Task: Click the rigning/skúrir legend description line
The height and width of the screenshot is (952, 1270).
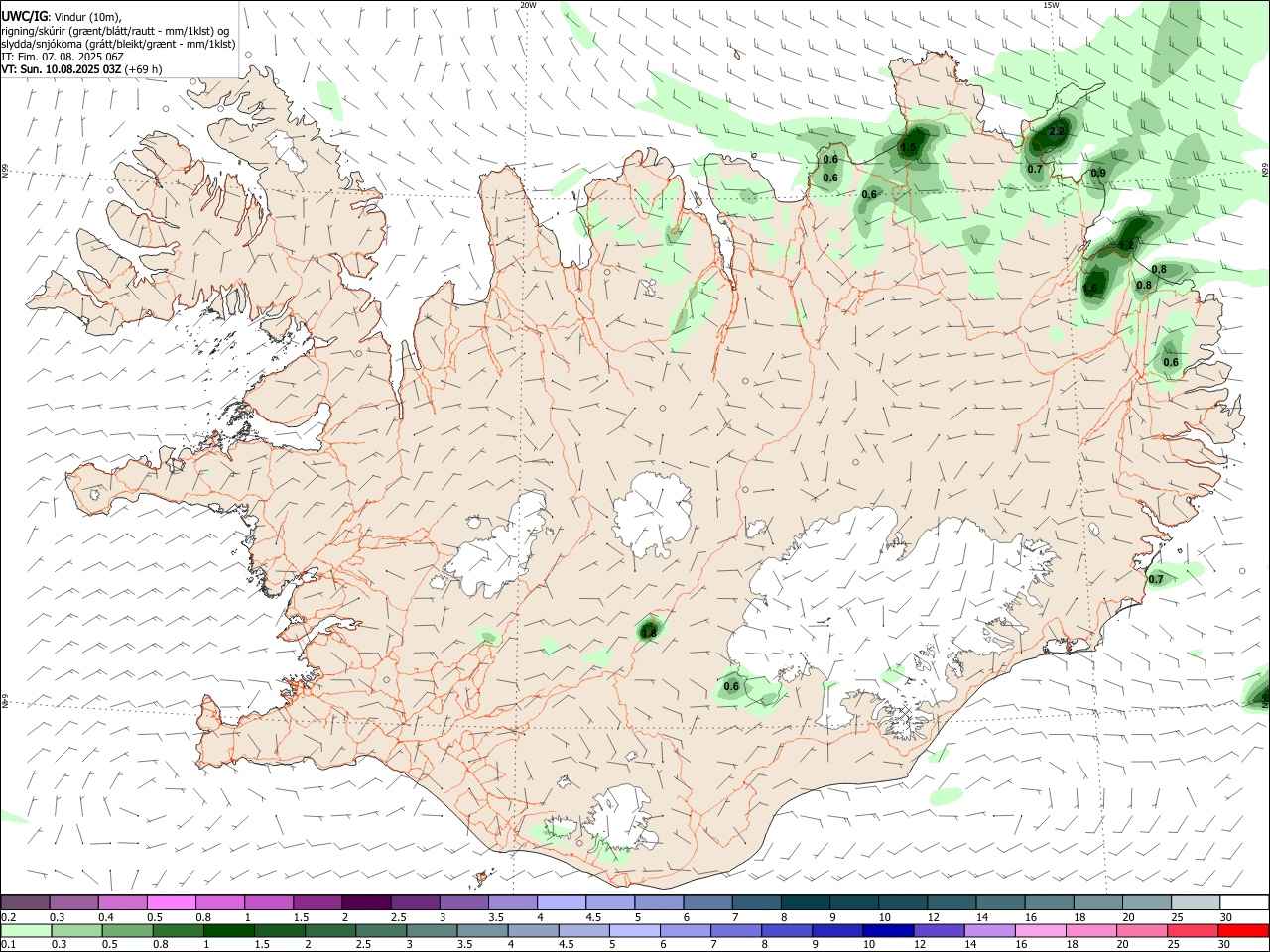Action: pyautogui.click(x=114, y=31)
